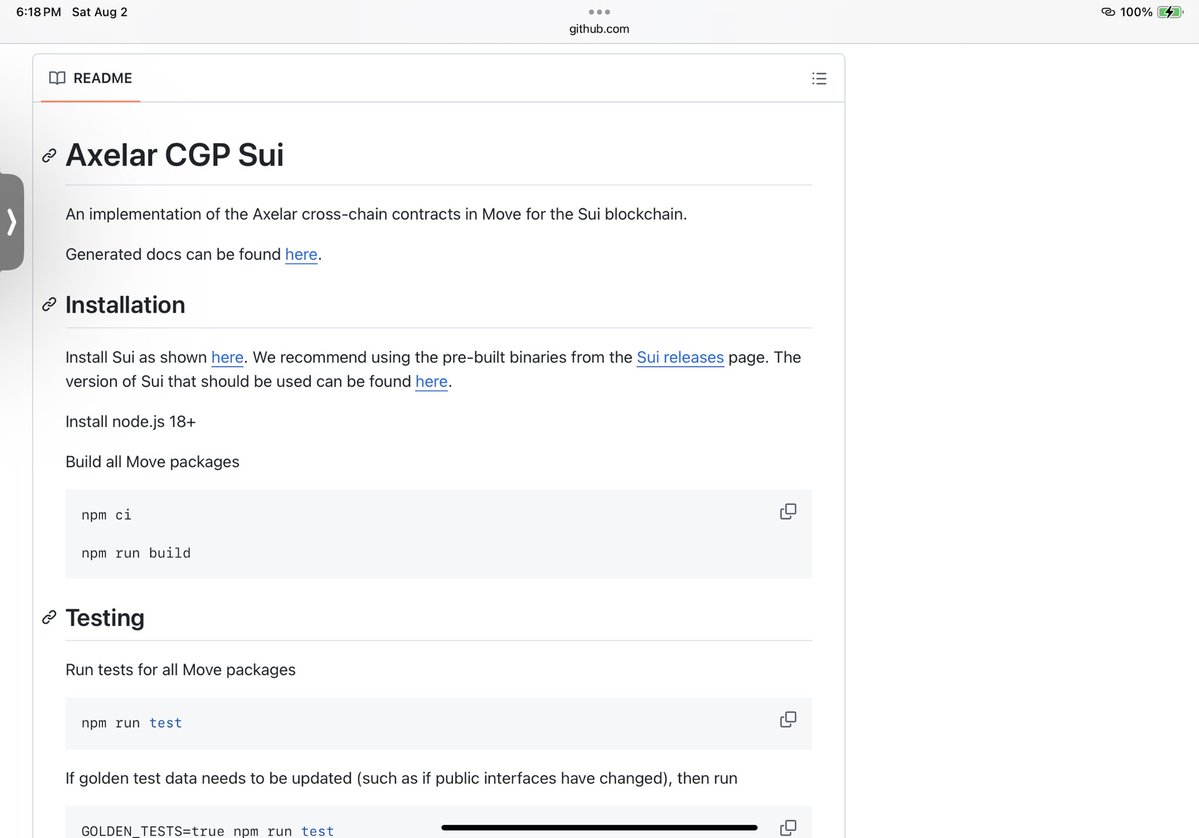
Task: Open the 'here' link for Sui version
Action: (x=431, y=382)
